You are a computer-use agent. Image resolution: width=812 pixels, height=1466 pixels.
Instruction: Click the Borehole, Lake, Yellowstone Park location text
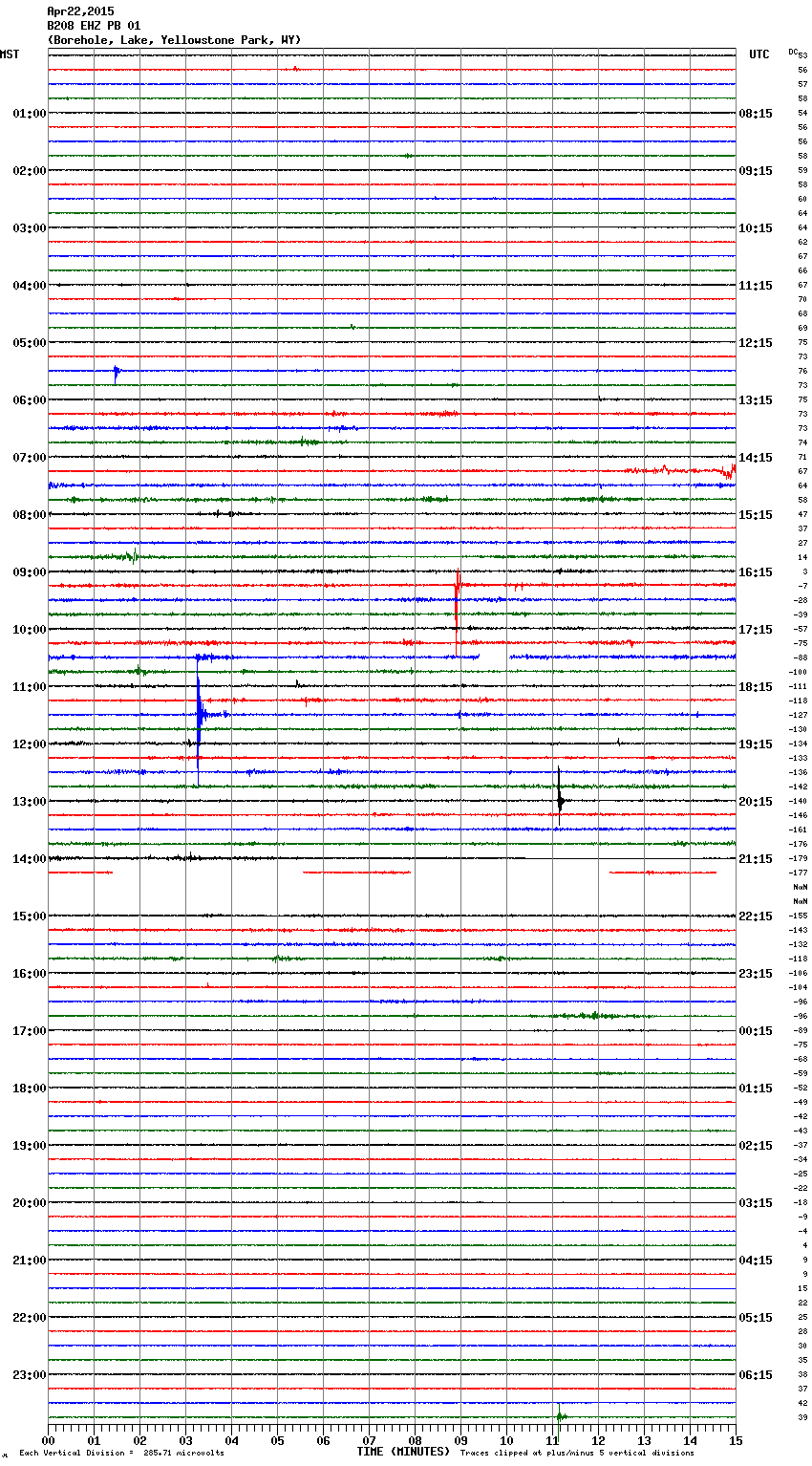tap(174, 40)
